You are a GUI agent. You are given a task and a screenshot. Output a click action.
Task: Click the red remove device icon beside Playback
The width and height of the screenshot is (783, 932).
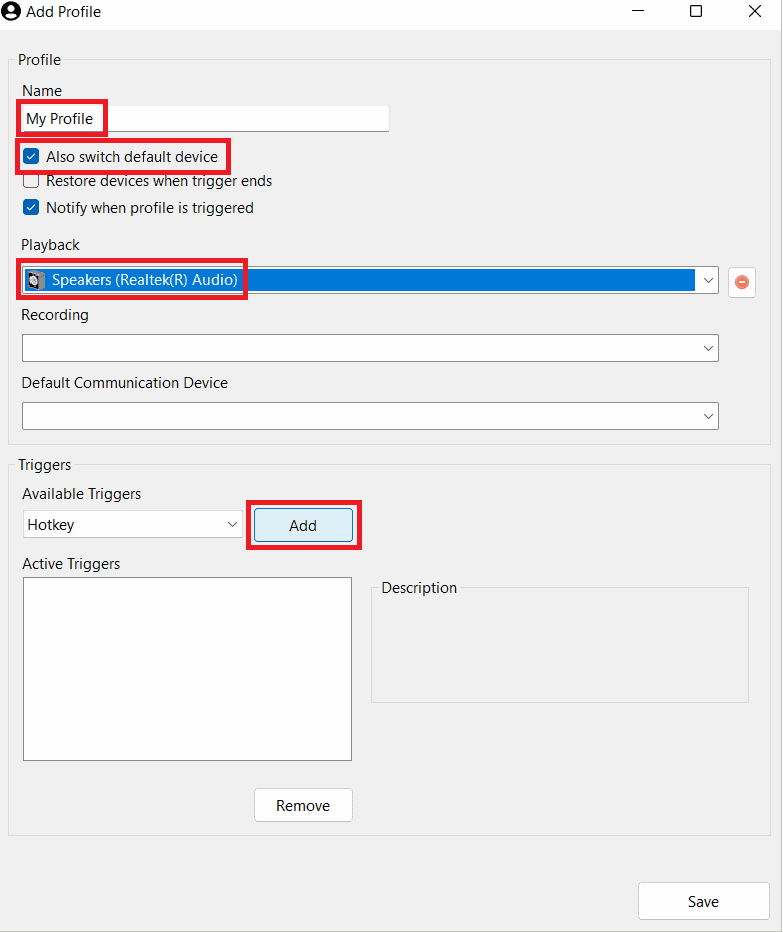click(741, 282)
